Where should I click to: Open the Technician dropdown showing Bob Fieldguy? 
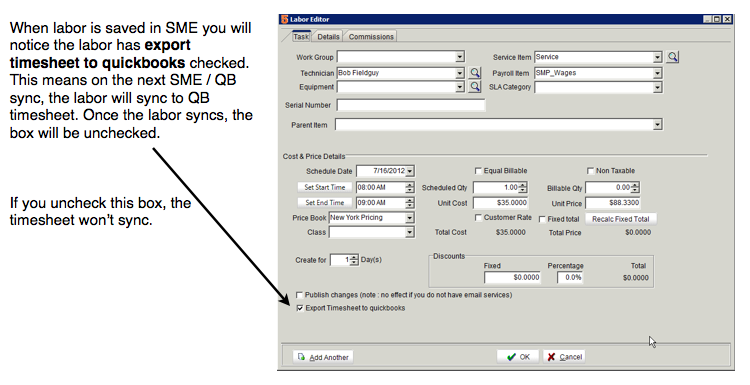[460, 73]
